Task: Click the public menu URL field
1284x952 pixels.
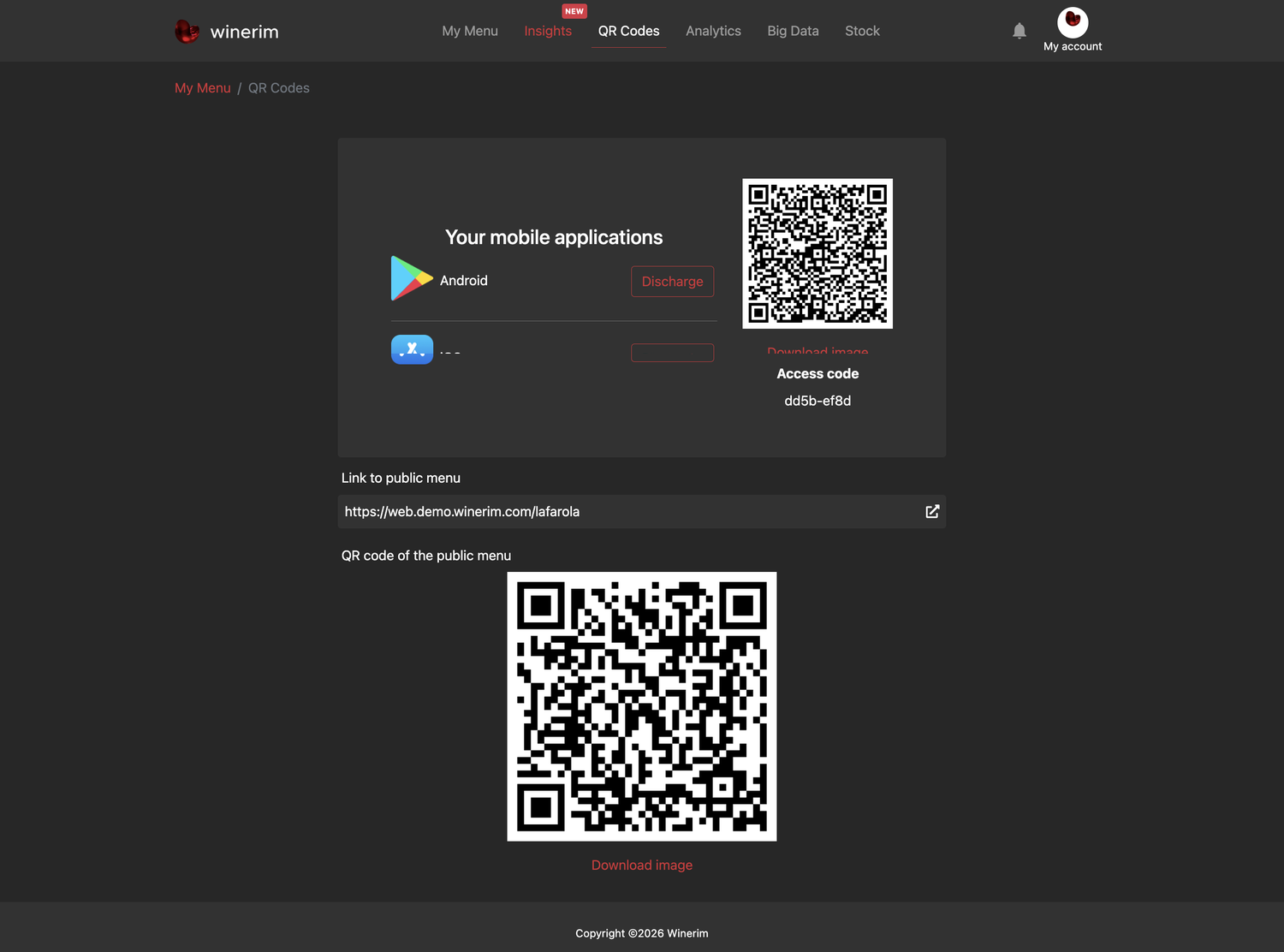Action: click(x=642, y=511)
